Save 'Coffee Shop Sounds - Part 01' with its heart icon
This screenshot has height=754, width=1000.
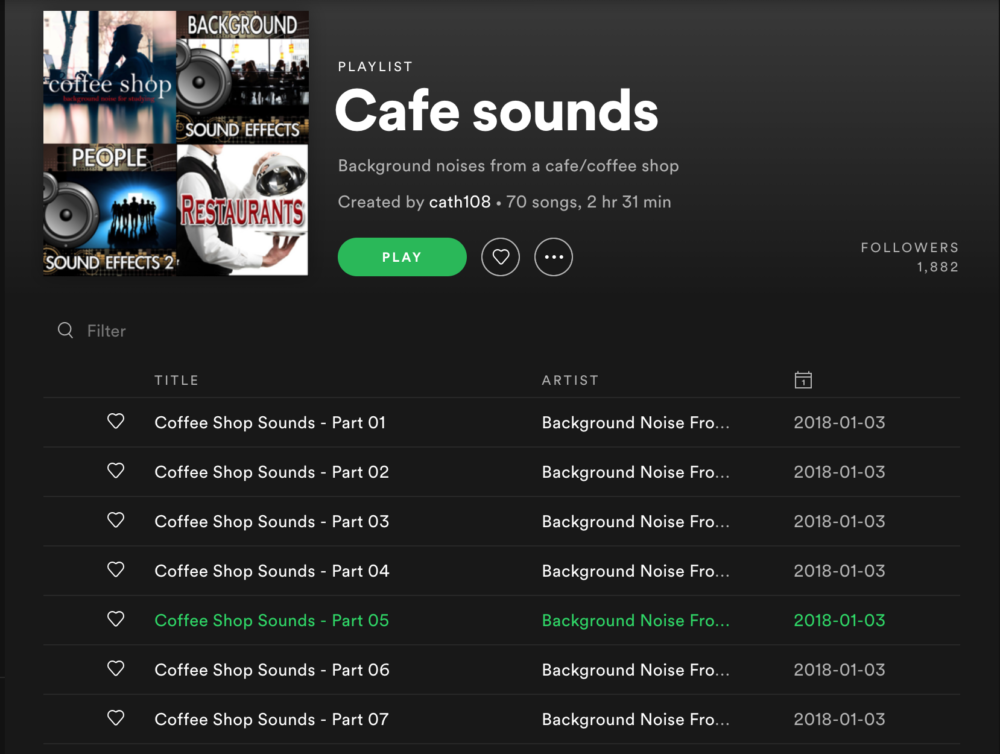[115, 422]
